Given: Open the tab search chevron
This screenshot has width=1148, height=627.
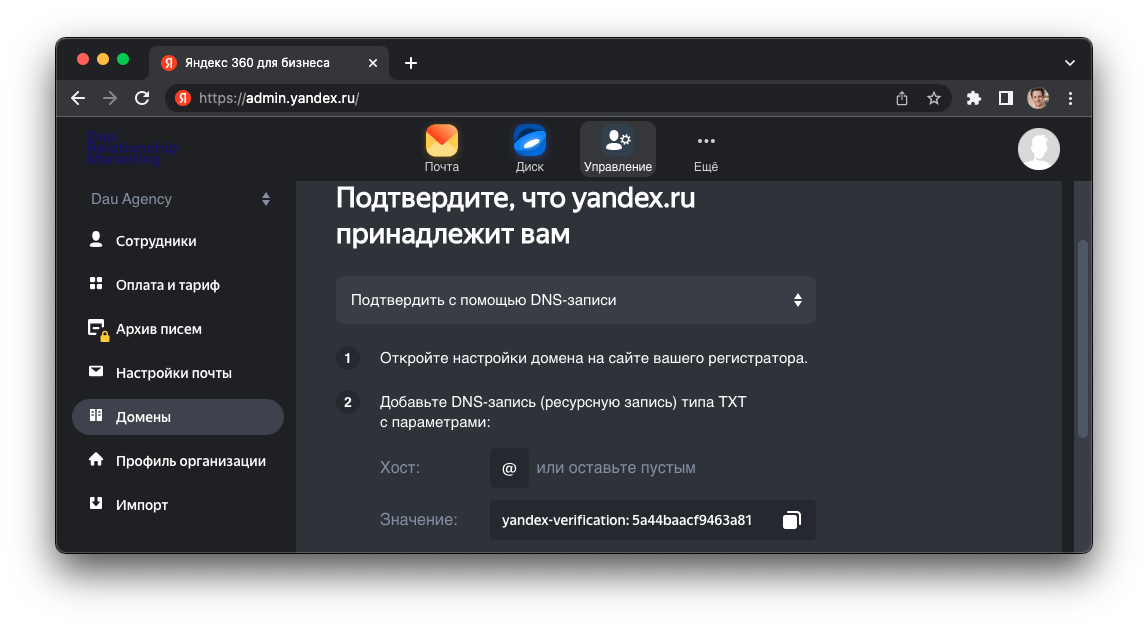Looking at the screenshot, I should [x=1070, y=63].
